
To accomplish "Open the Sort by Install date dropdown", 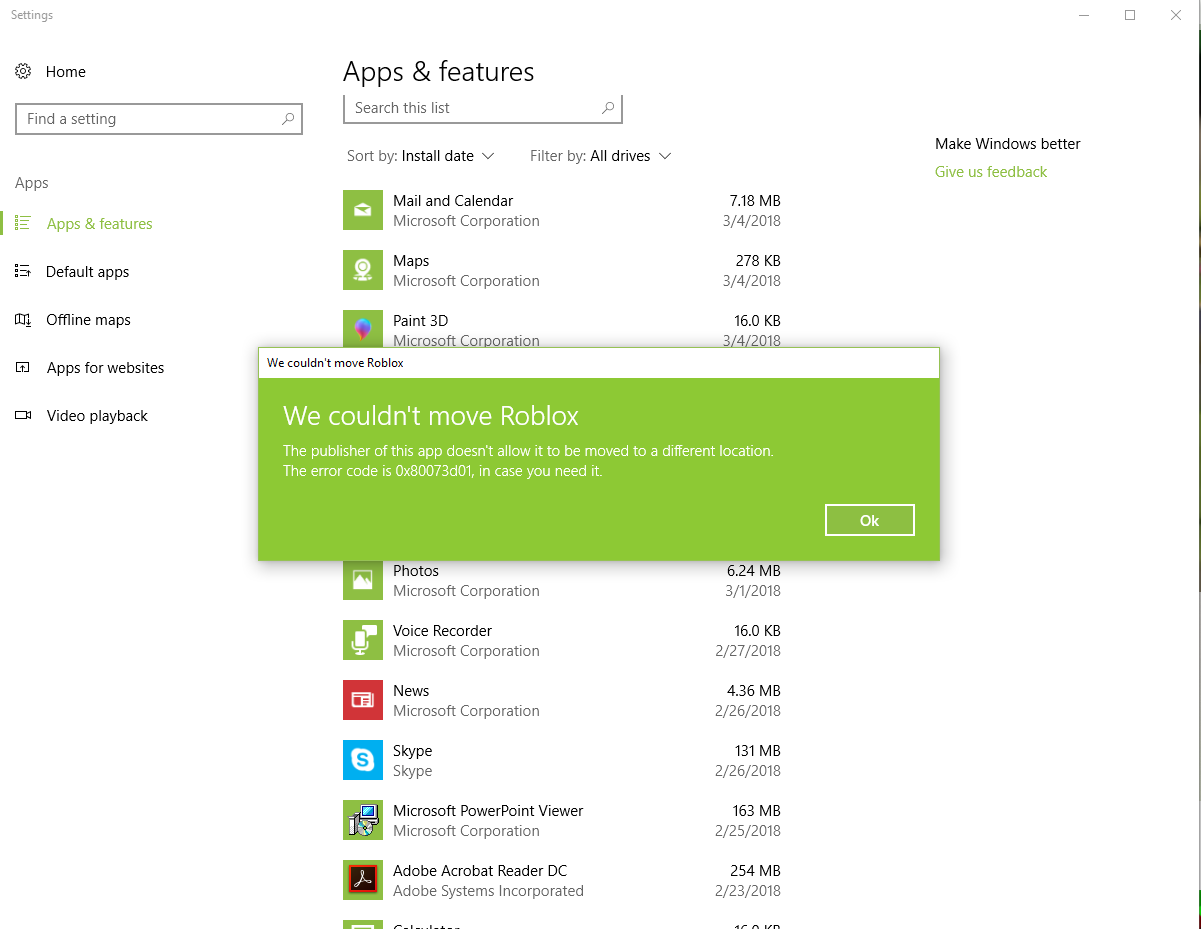I will [421, 156].
